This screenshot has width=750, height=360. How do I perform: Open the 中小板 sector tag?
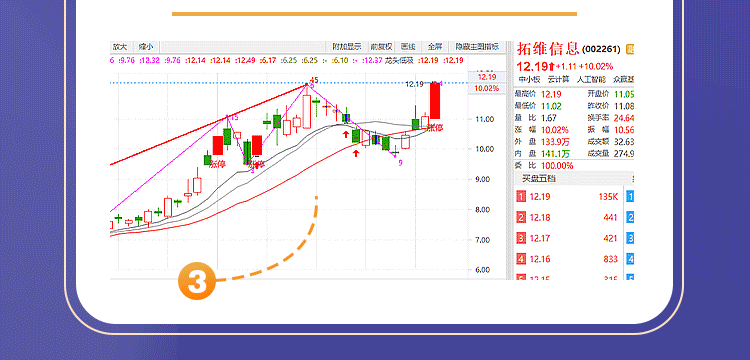click(529, 79)
